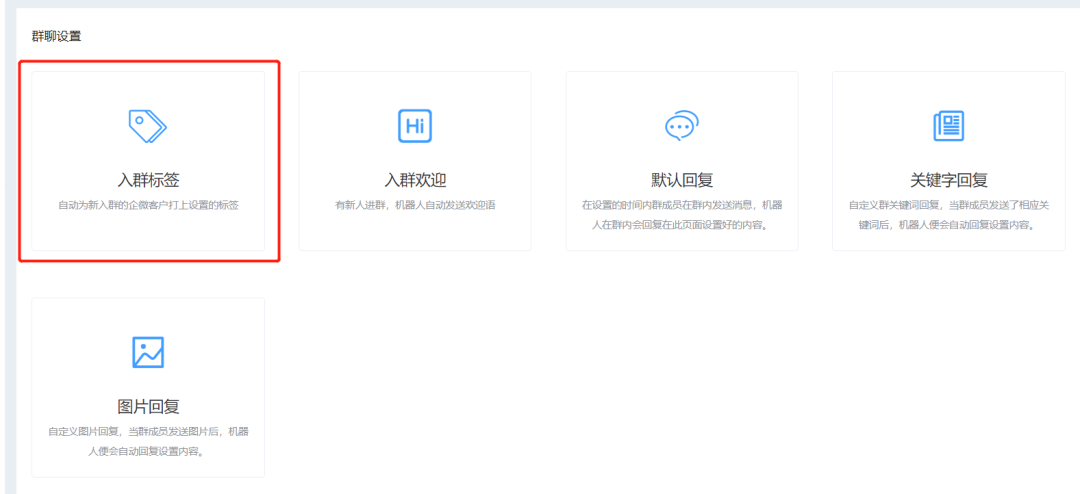
Task: Click the description text under 默认回复
Action: [x=682, y=214]
